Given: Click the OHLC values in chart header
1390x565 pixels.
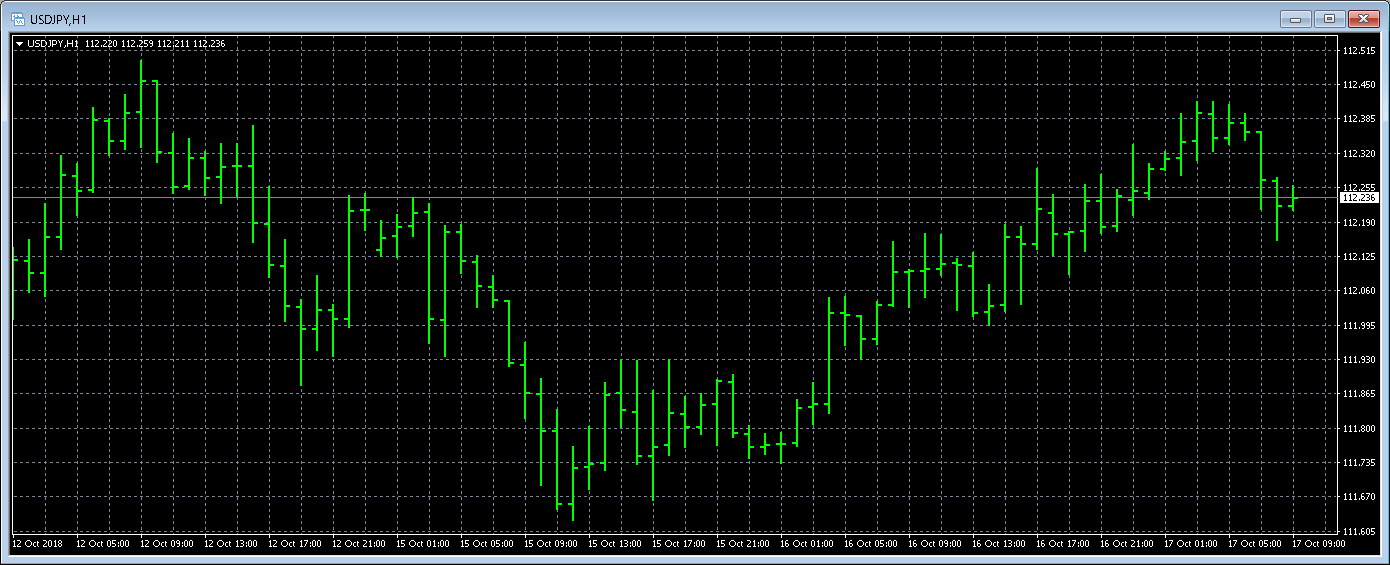Looking at the screenshot, I should [155, 44].
